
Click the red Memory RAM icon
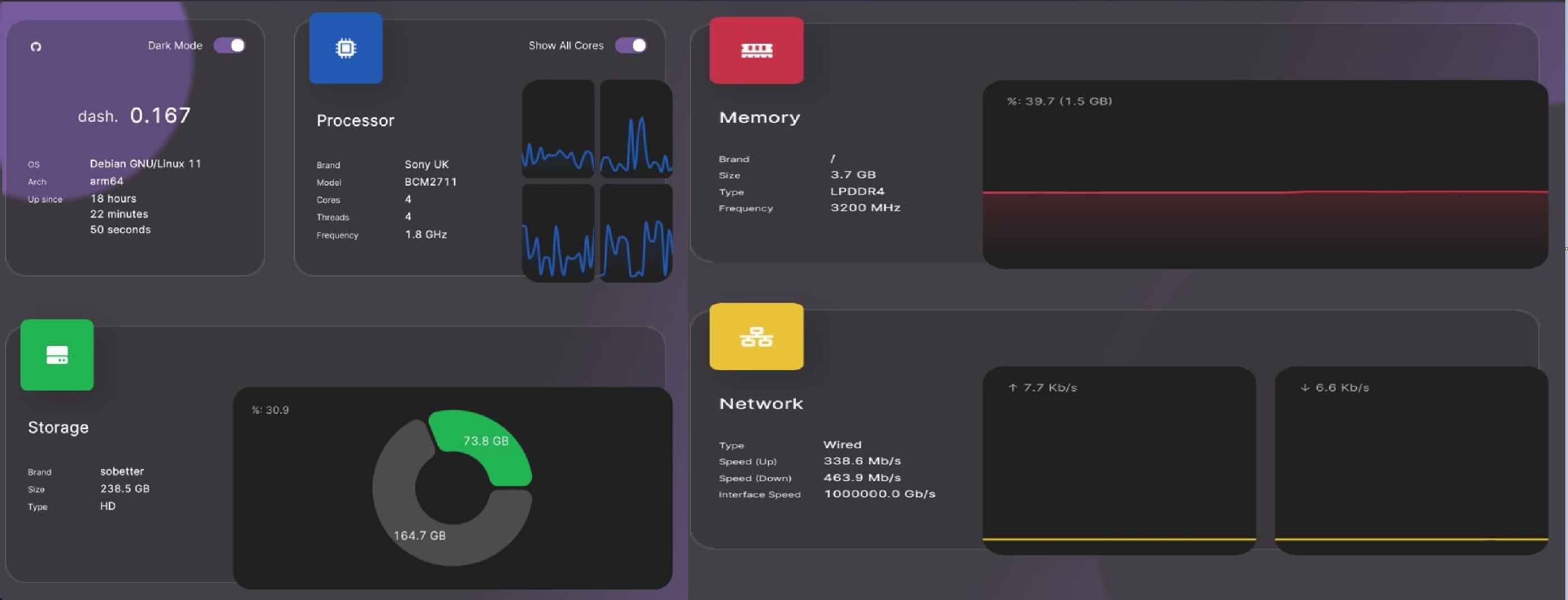756,50
